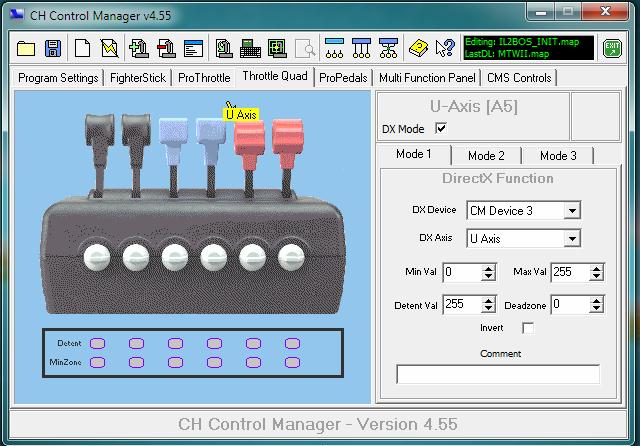The height and width of the screenshot is (446, 640).
Task: Switch to the ProThrottle tab
Action: coord(204,78)
